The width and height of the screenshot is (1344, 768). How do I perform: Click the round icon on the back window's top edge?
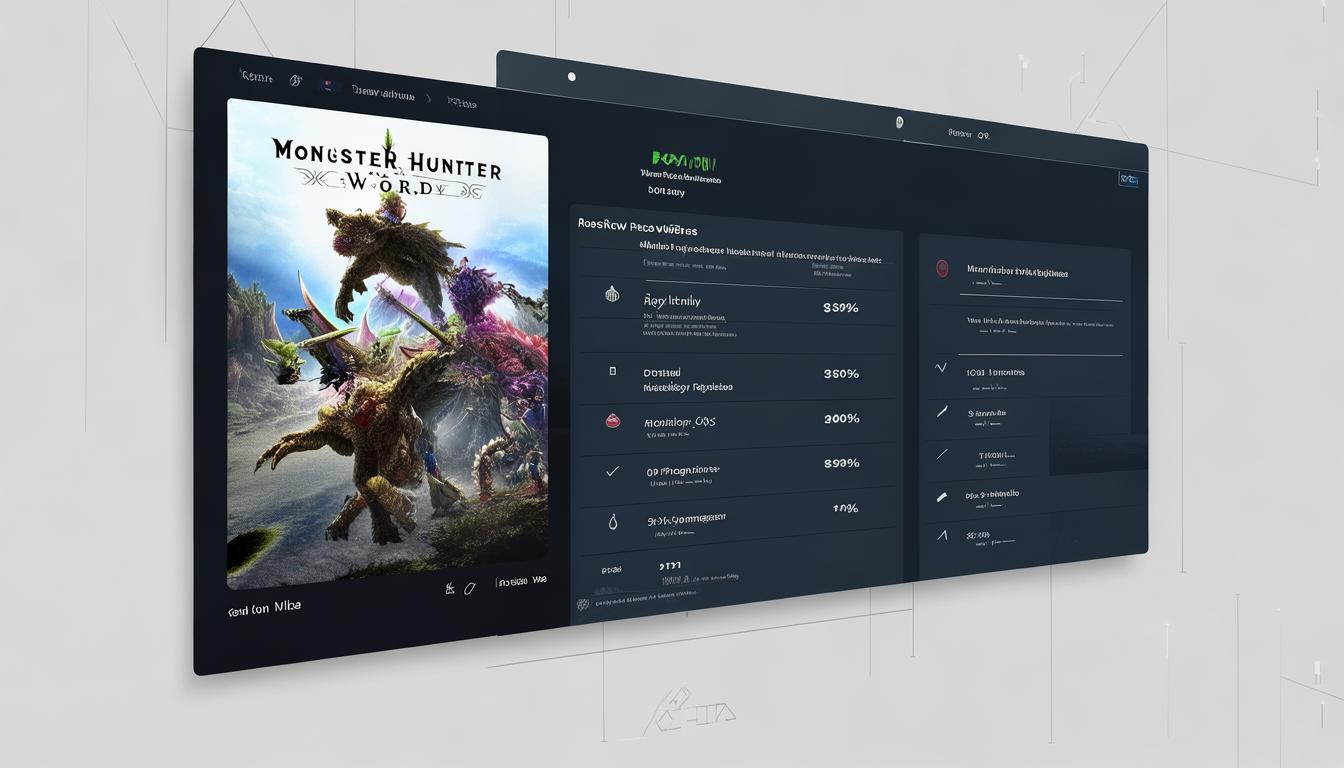[899, 122]
